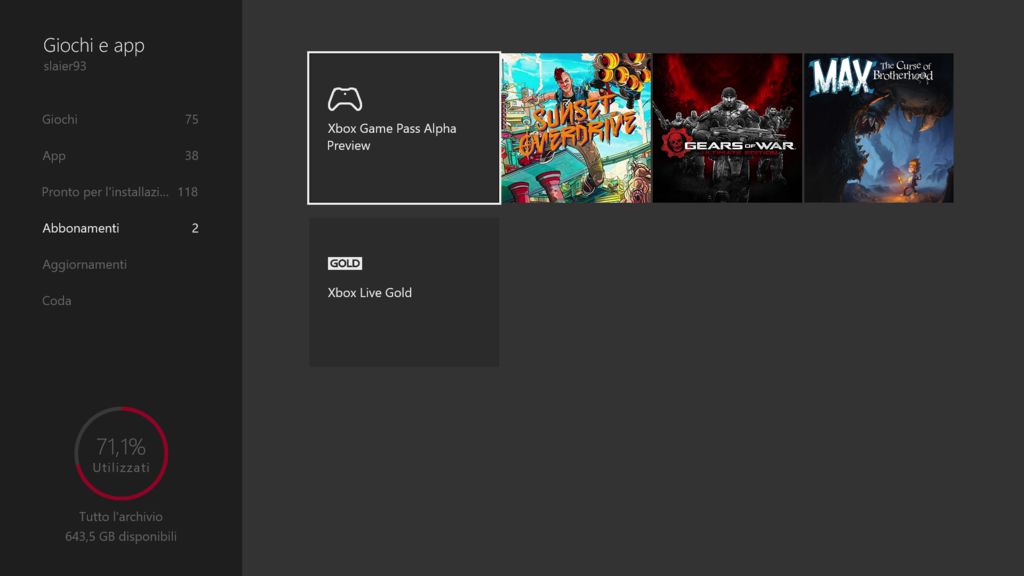
Task: Click the 643,5 GB disponibili text
Action: [x=121, y=537]
